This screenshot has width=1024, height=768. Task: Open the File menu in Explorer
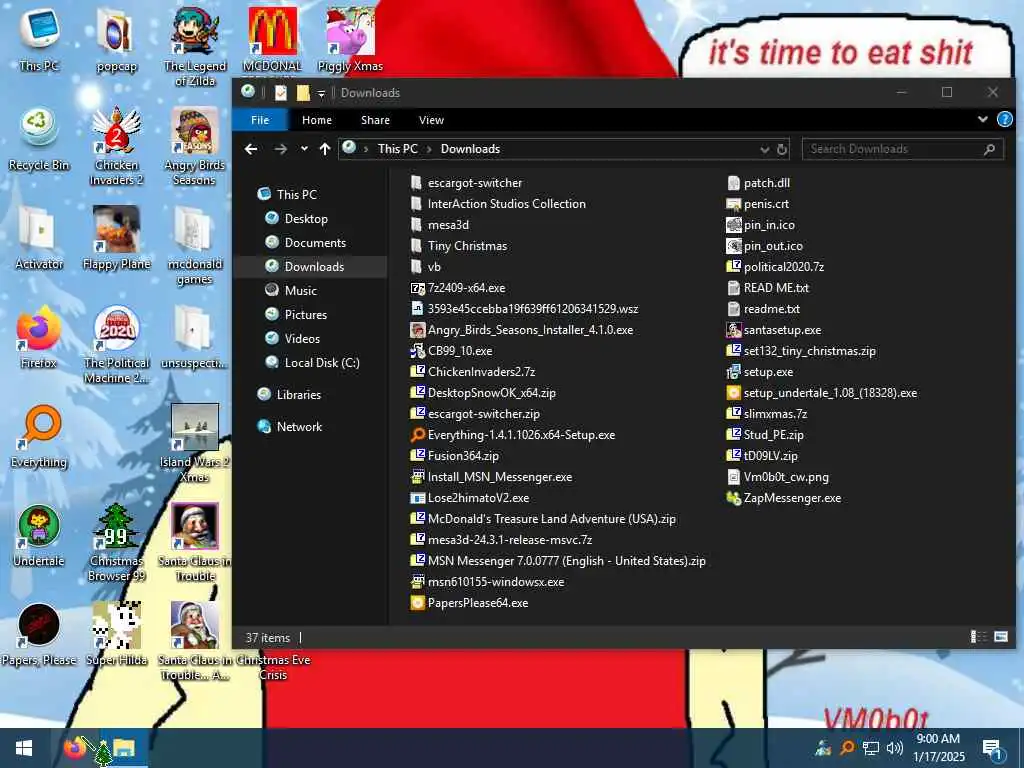[260, 120]
